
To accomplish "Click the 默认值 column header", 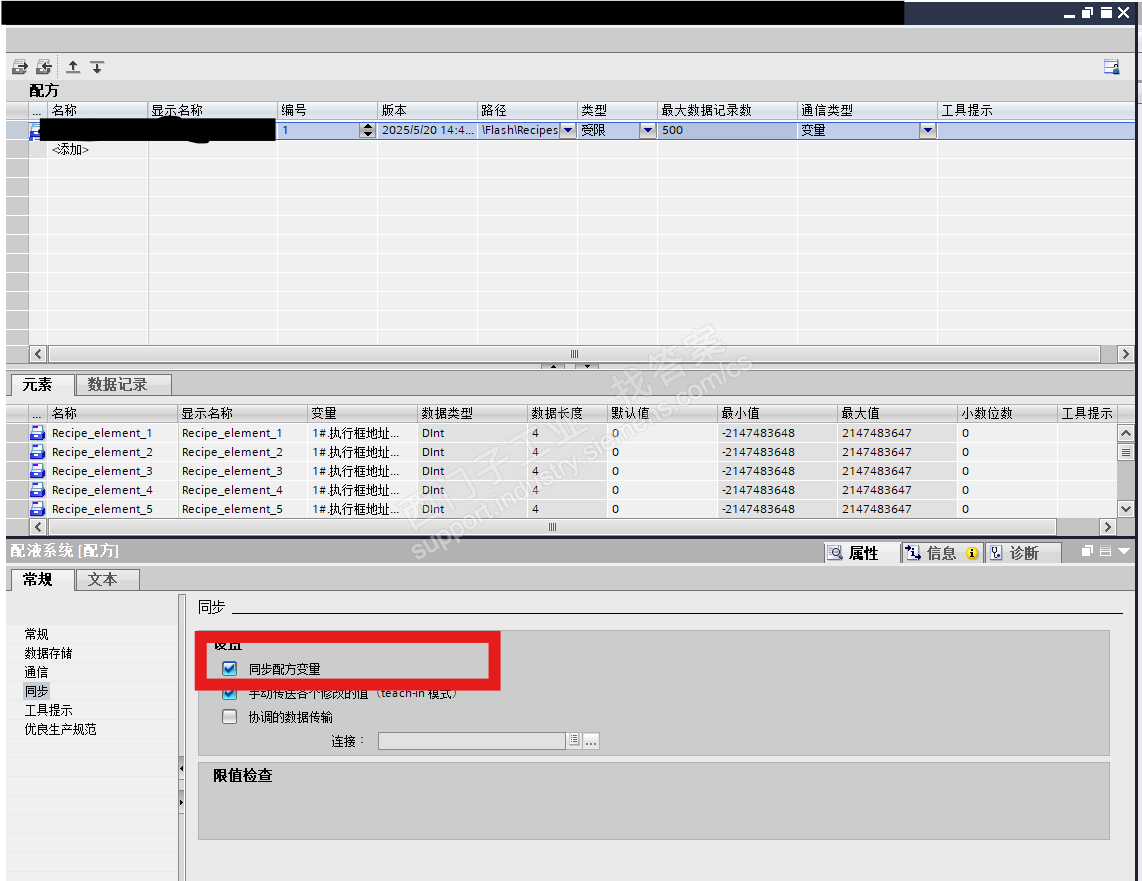I will coord(662,414).
